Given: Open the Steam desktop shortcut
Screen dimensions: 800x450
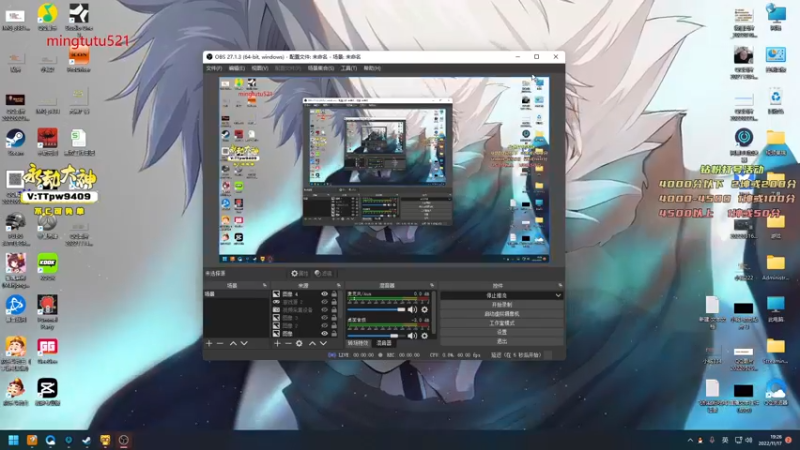Looking at the screenshot, I should point(15,142).
